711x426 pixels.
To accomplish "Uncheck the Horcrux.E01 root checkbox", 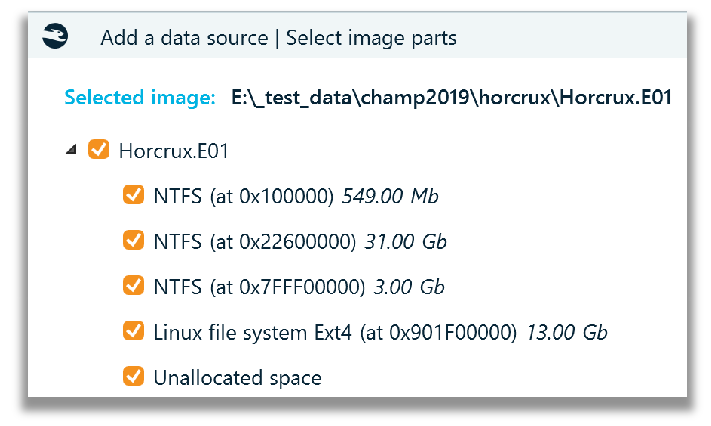I will tap(98, 149).
